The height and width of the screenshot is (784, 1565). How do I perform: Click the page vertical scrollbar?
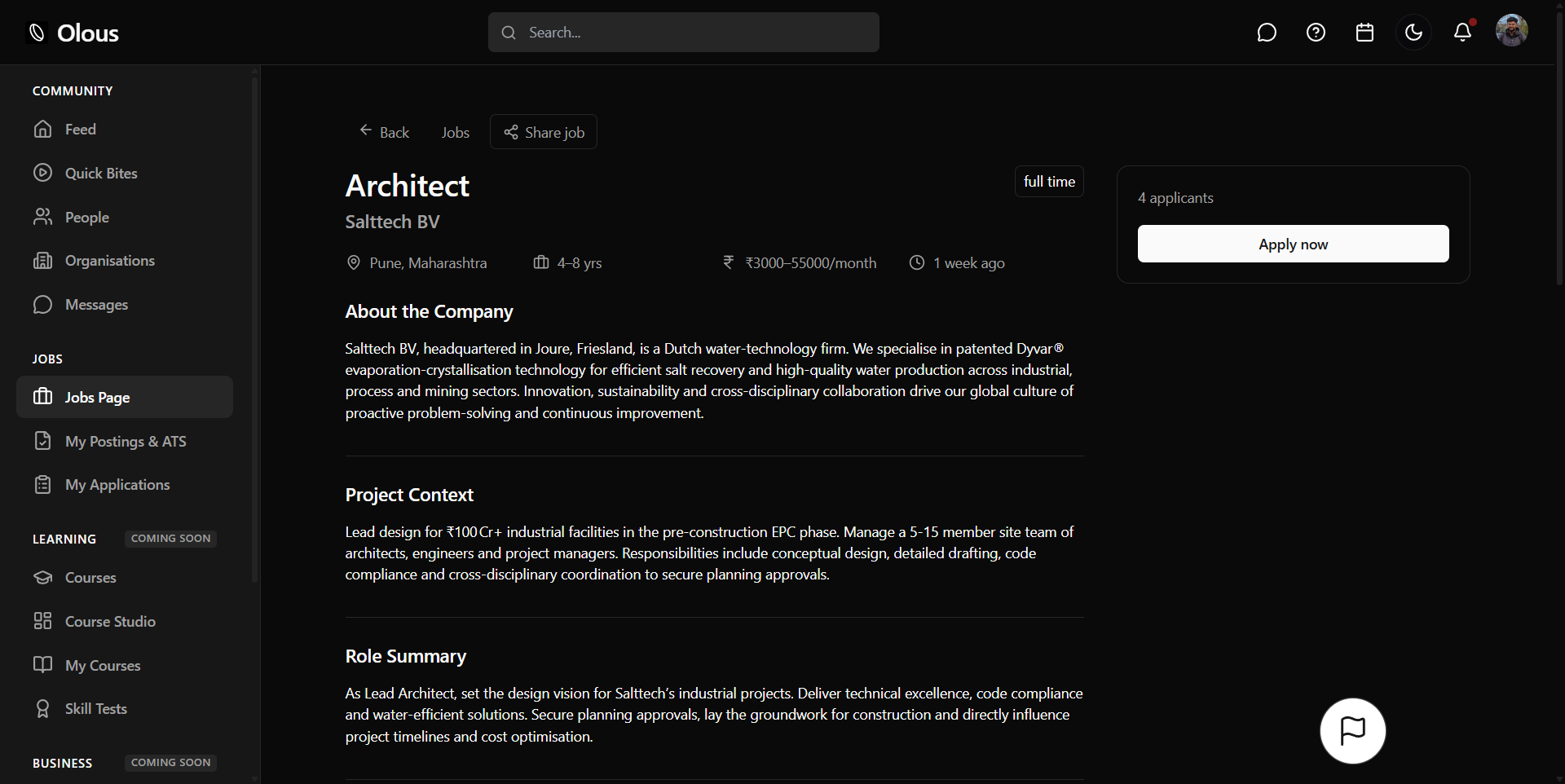pos(1559,147)
